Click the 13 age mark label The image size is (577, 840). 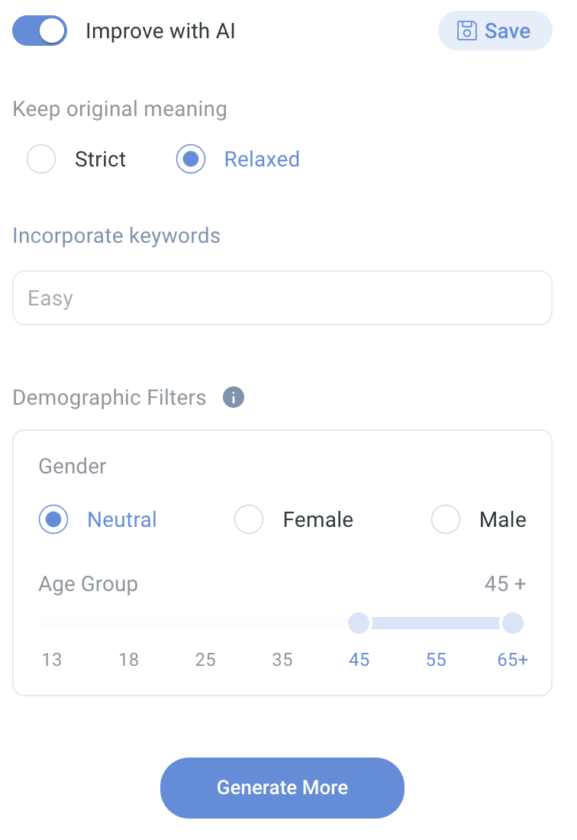[51, 659]
